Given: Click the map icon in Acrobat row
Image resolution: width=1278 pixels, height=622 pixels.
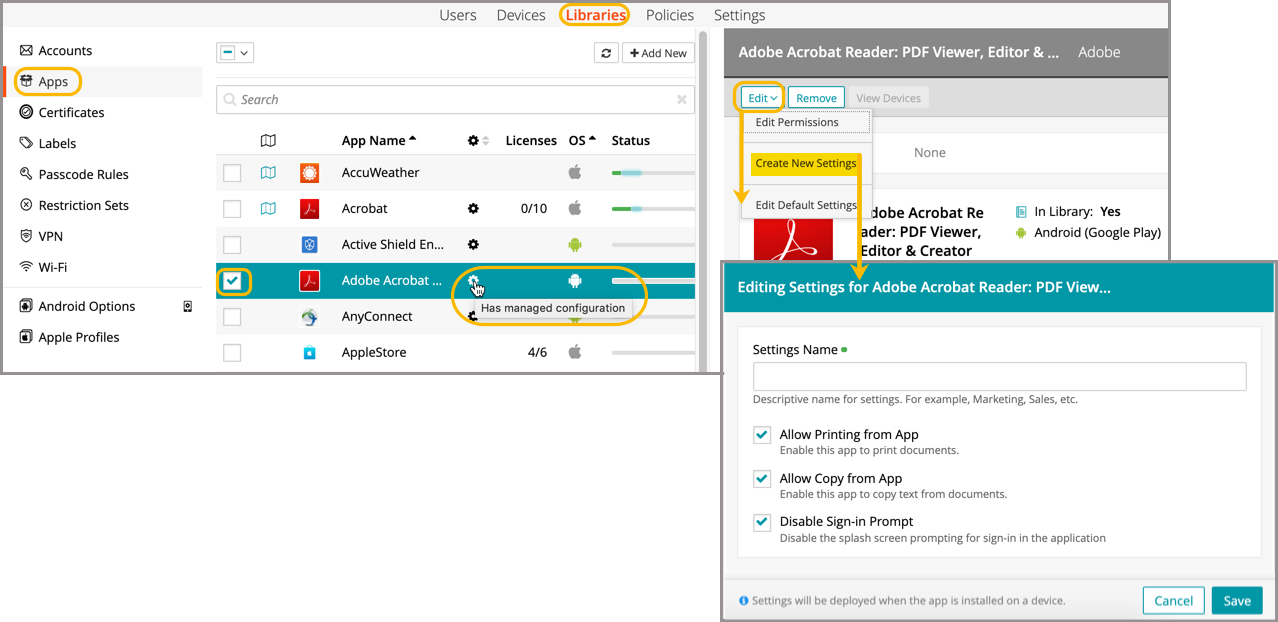Looking at the screenshot, I should (x=268, y=209).
